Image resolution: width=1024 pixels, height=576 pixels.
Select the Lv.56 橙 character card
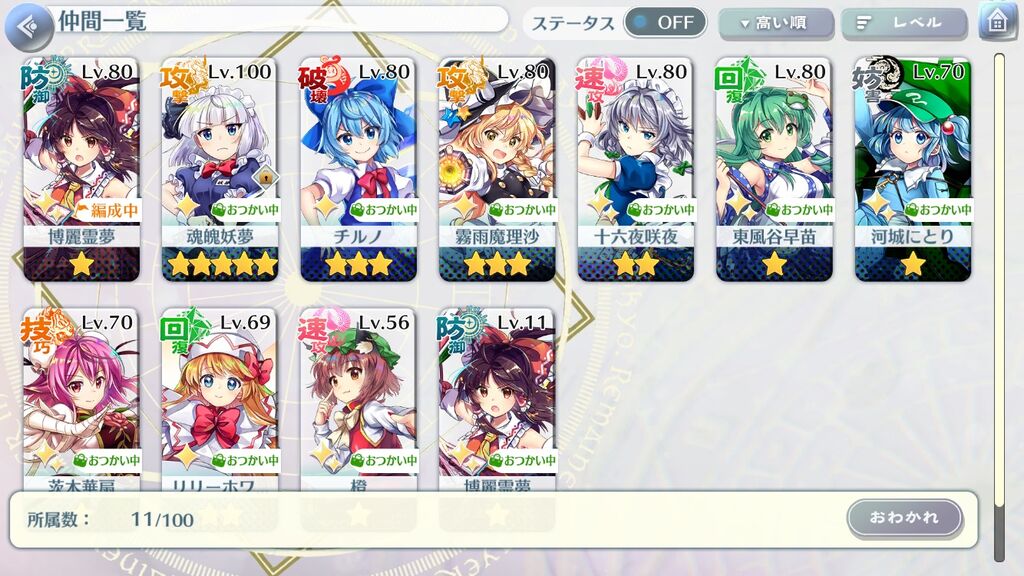(359, 400)
